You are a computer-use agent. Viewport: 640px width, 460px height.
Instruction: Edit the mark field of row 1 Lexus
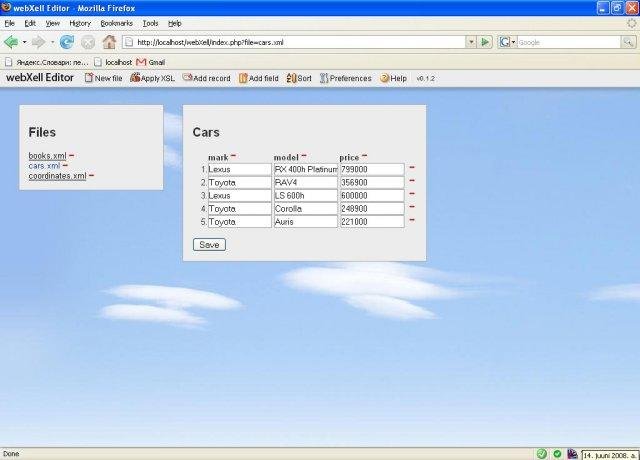[x=240, y=169]
